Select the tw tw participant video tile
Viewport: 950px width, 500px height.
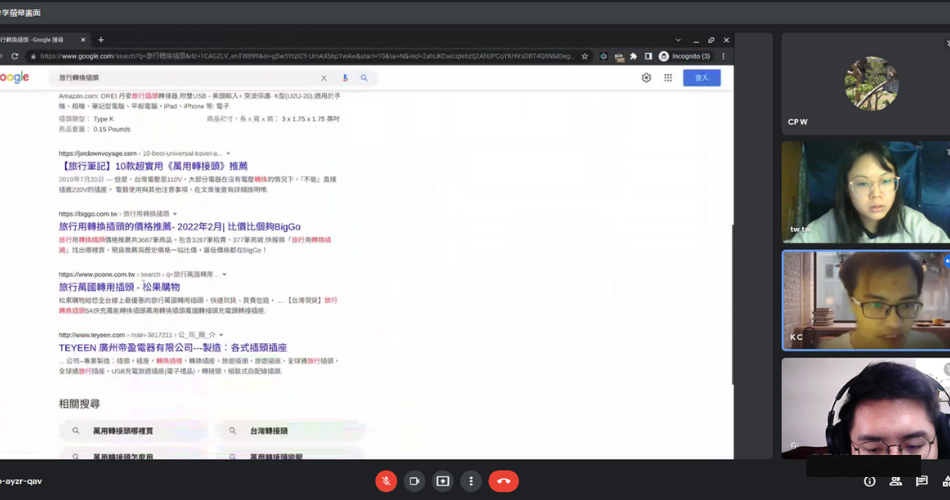point(866,192)
